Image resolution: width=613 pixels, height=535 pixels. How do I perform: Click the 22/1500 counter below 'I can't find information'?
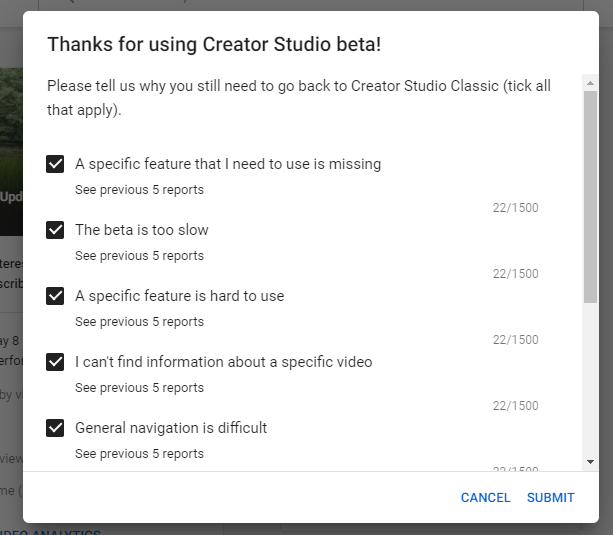[x=516, y=406]
